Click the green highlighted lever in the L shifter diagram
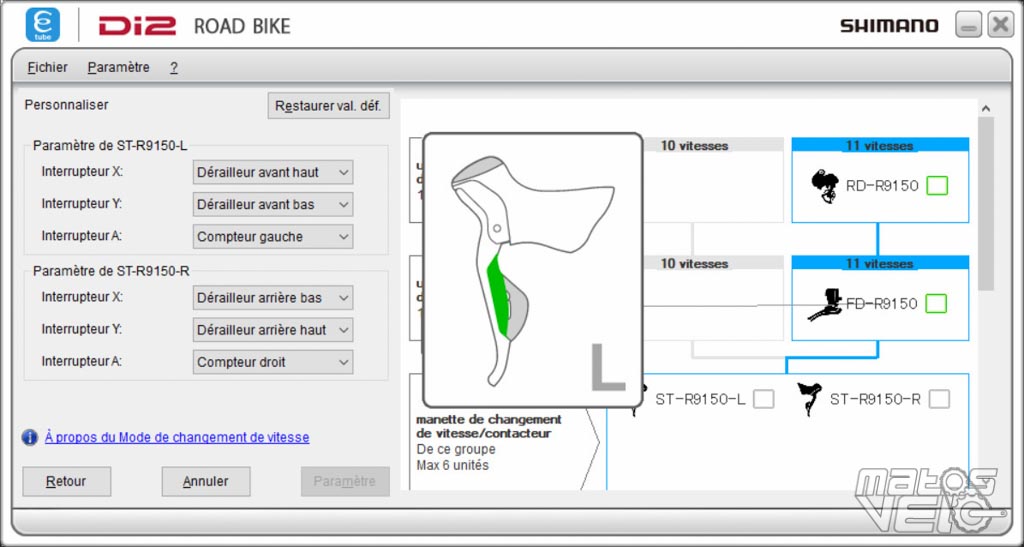 pyautogui.click(x=497, y=296)
